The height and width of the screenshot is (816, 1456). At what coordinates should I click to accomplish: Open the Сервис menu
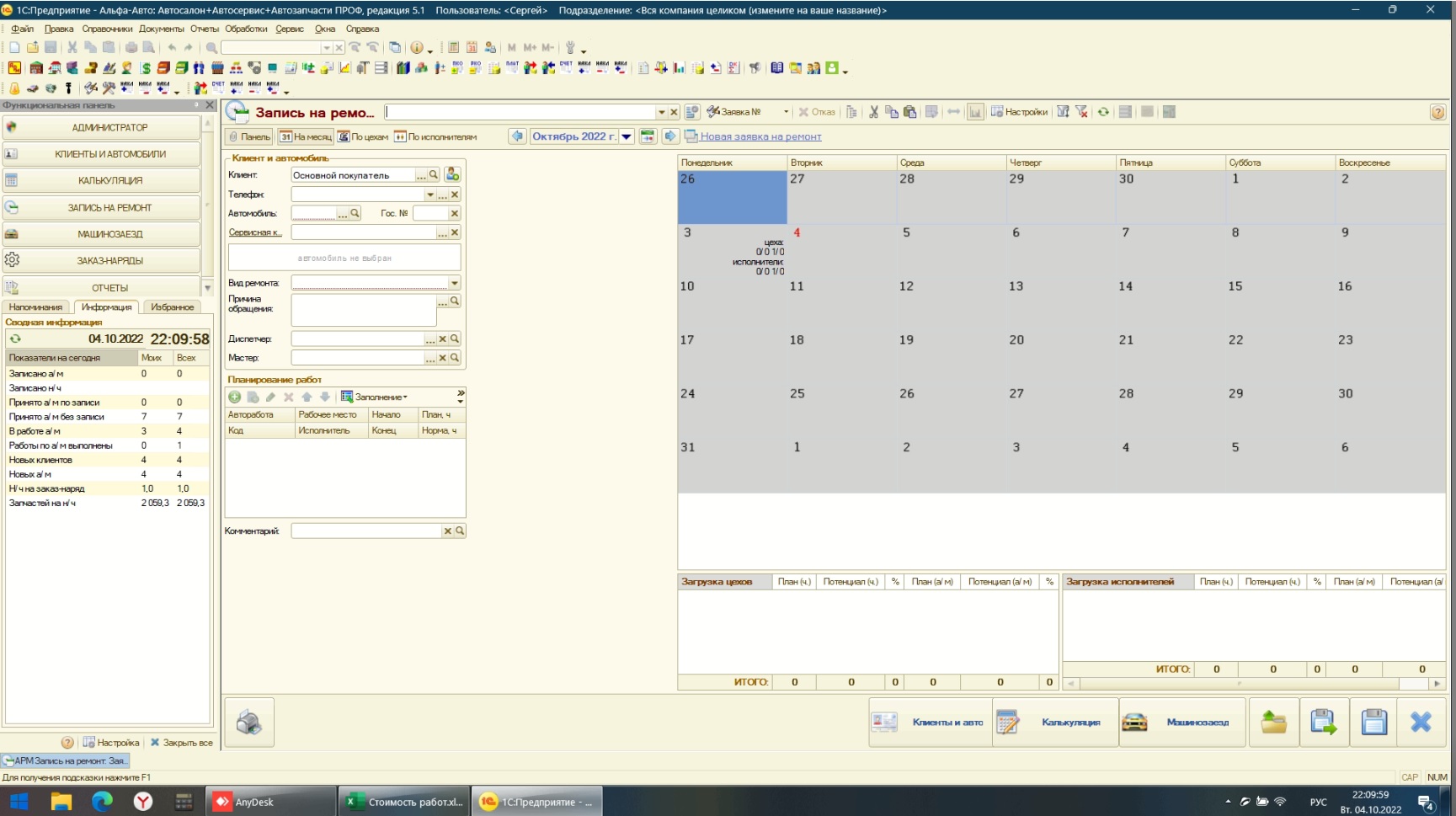(290, 29)
